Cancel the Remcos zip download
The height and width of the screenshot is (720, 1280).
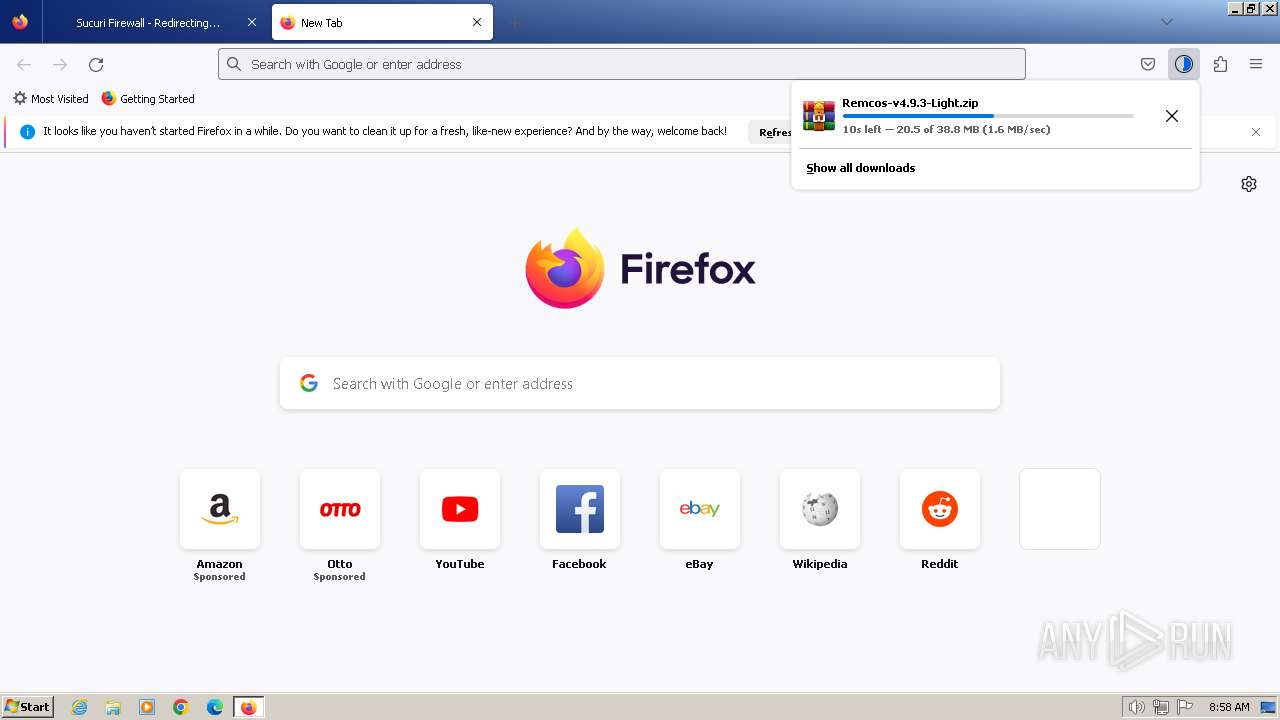point(1172,116)
